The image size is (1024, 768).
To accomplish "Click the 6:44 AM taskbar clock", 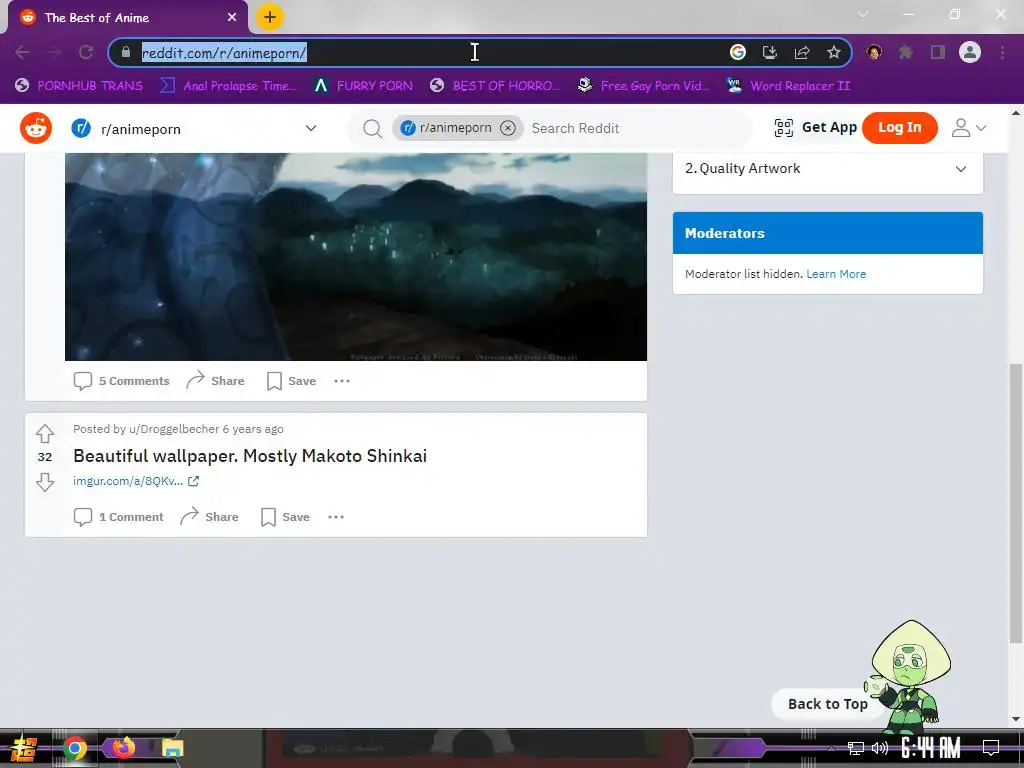I will coord(931,747).
